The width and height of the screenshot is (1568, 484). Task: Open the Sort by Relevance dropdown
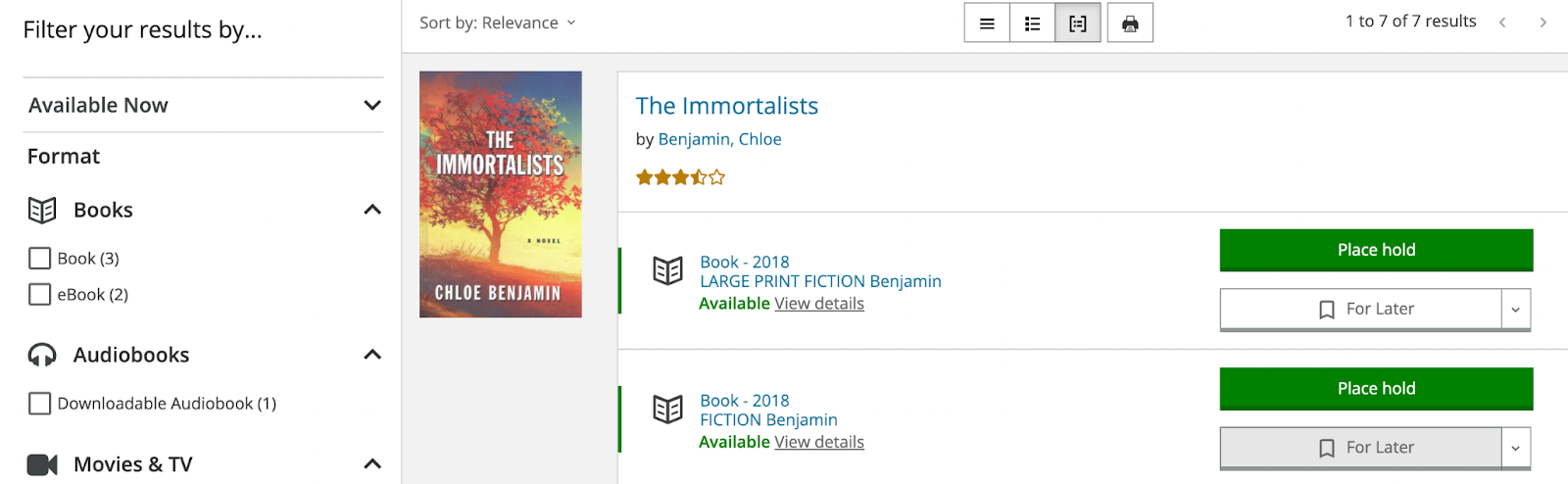[x=497, y=23]
